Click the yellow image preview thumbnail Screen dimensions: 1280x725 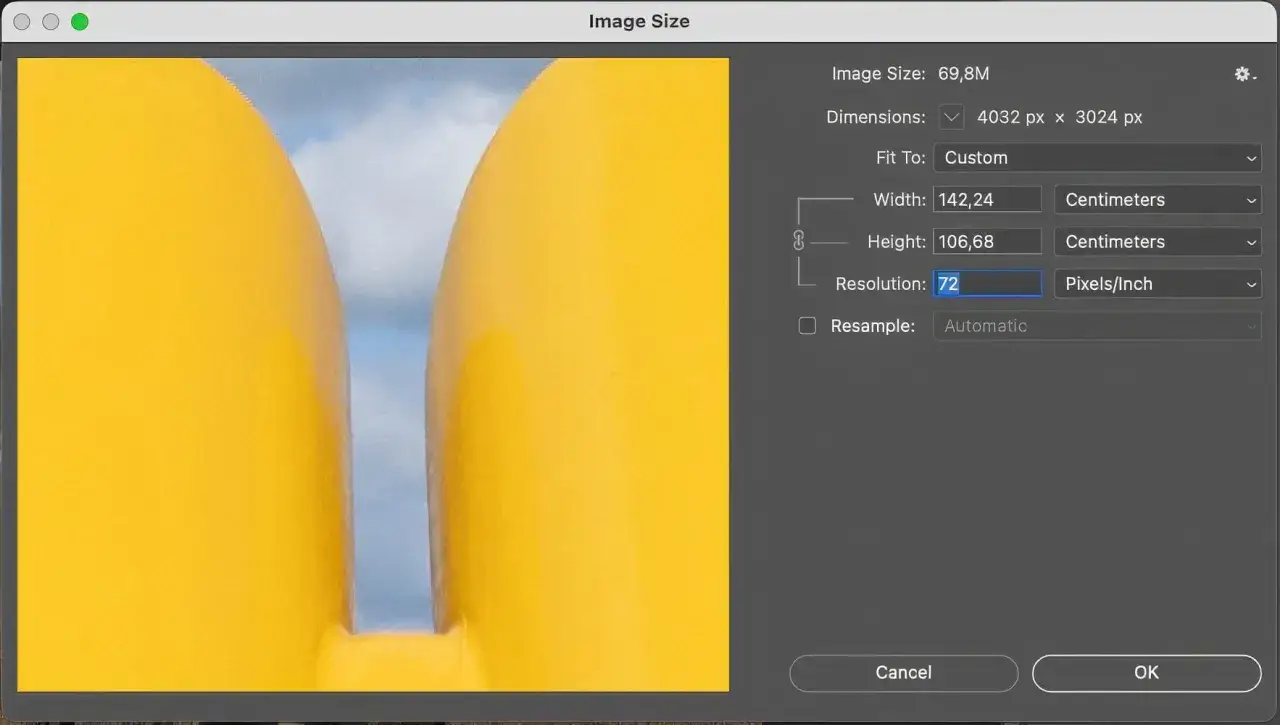coord(373,375)
